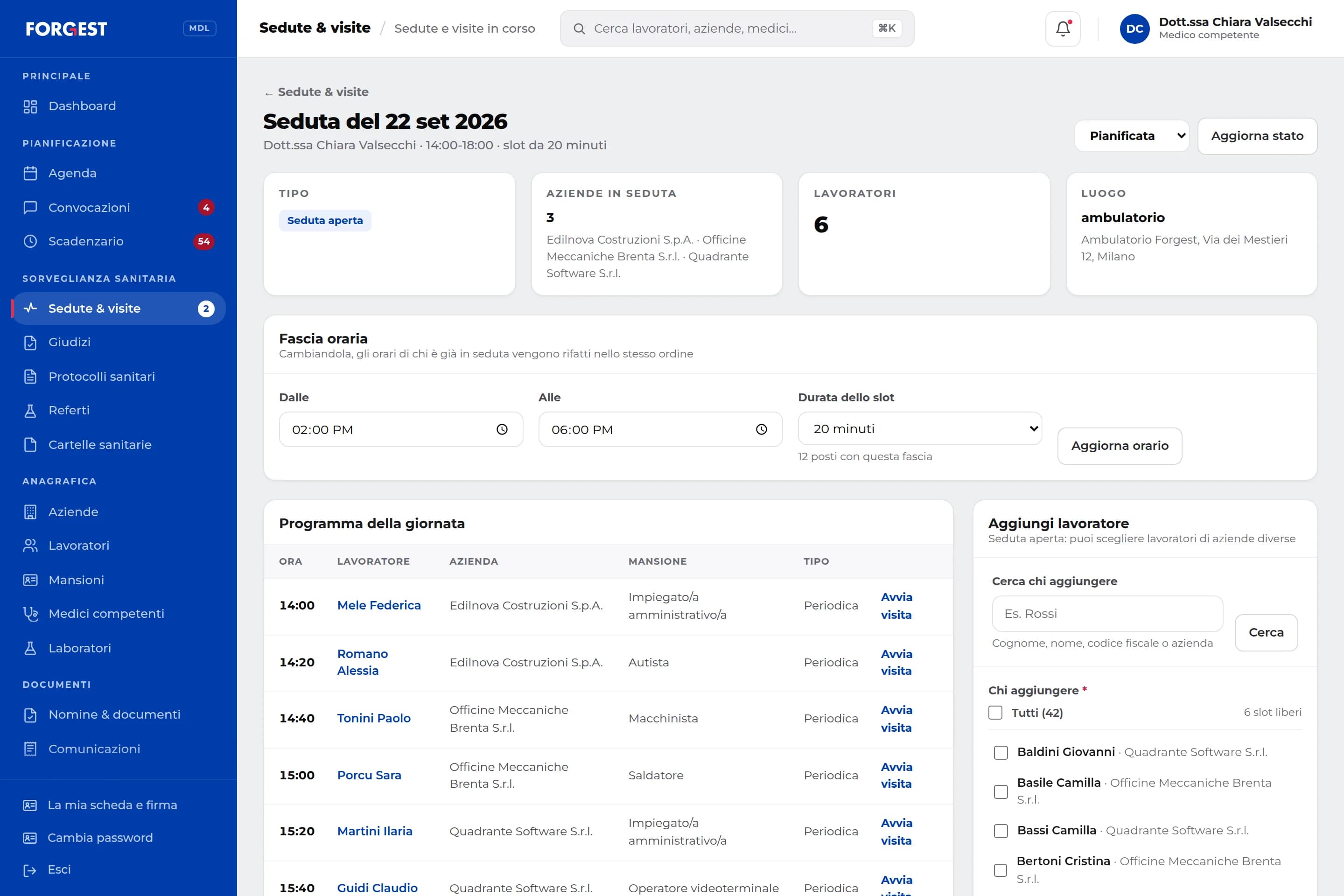Check the Tutti (42) checkbox

(995, 713)
